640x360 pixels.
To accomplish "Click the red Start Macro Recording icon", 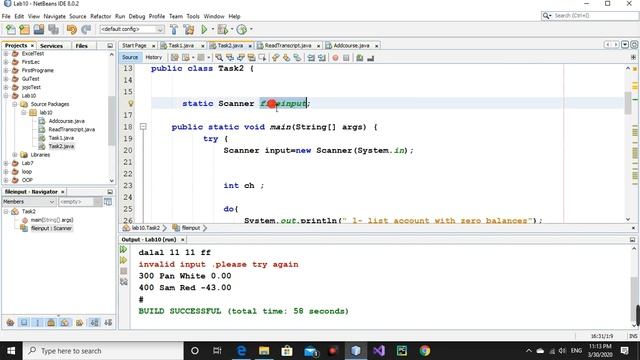I will click(x=335, y=58).
